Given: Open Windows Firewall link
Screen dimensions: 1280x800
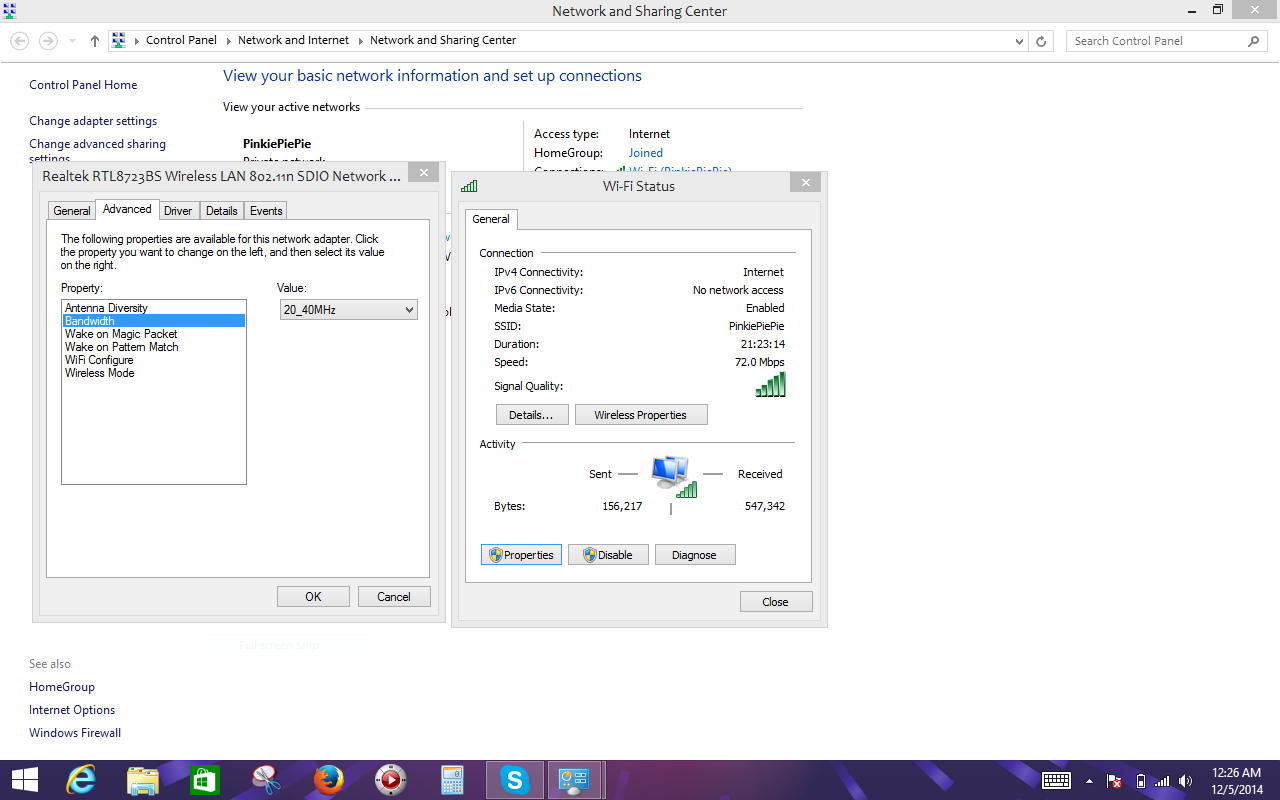Looking at the screenshot, I should tap(75, 733).
